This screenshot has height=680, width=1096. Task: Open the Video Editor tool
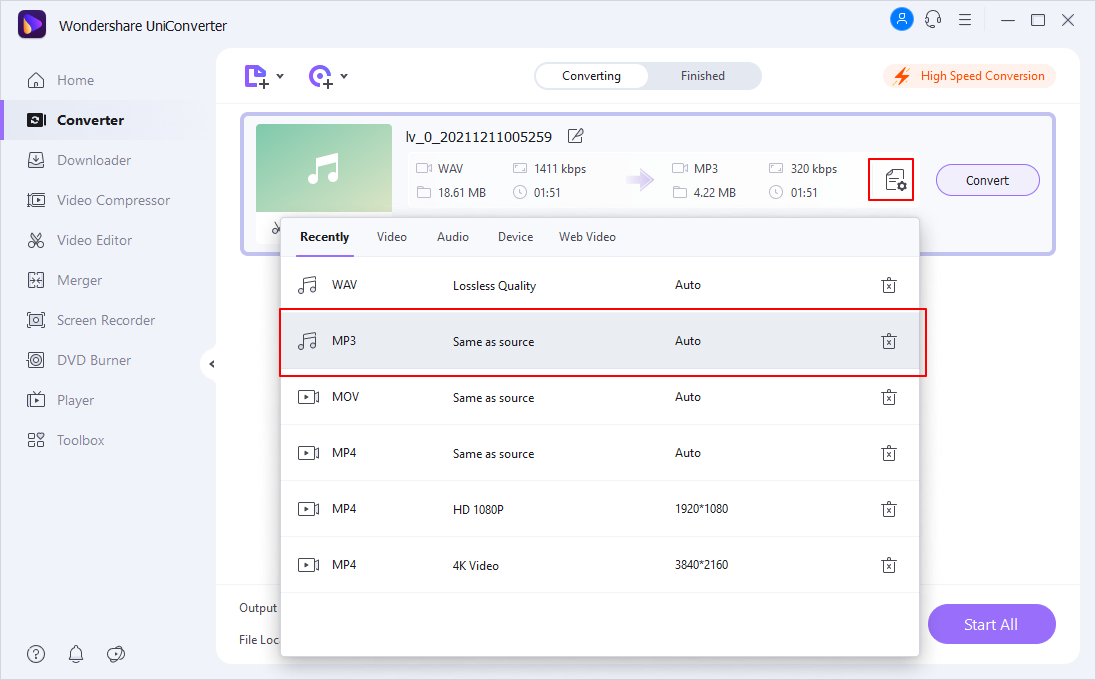pos(79,240)
